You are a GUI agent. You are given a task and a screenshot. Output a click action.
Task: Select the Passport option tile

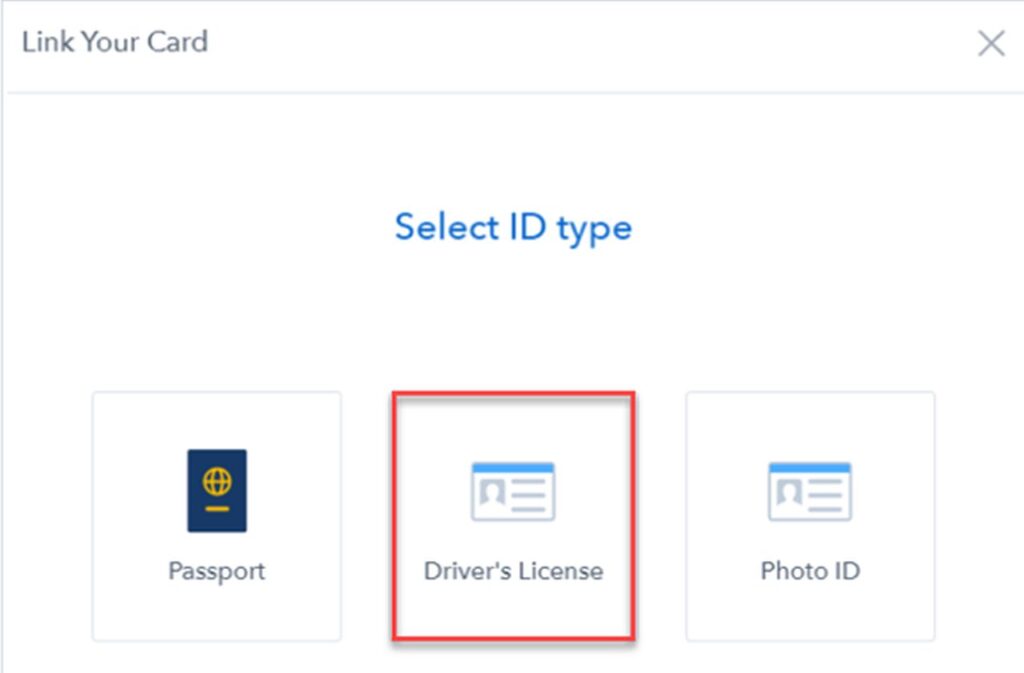[x=217, y=516]
